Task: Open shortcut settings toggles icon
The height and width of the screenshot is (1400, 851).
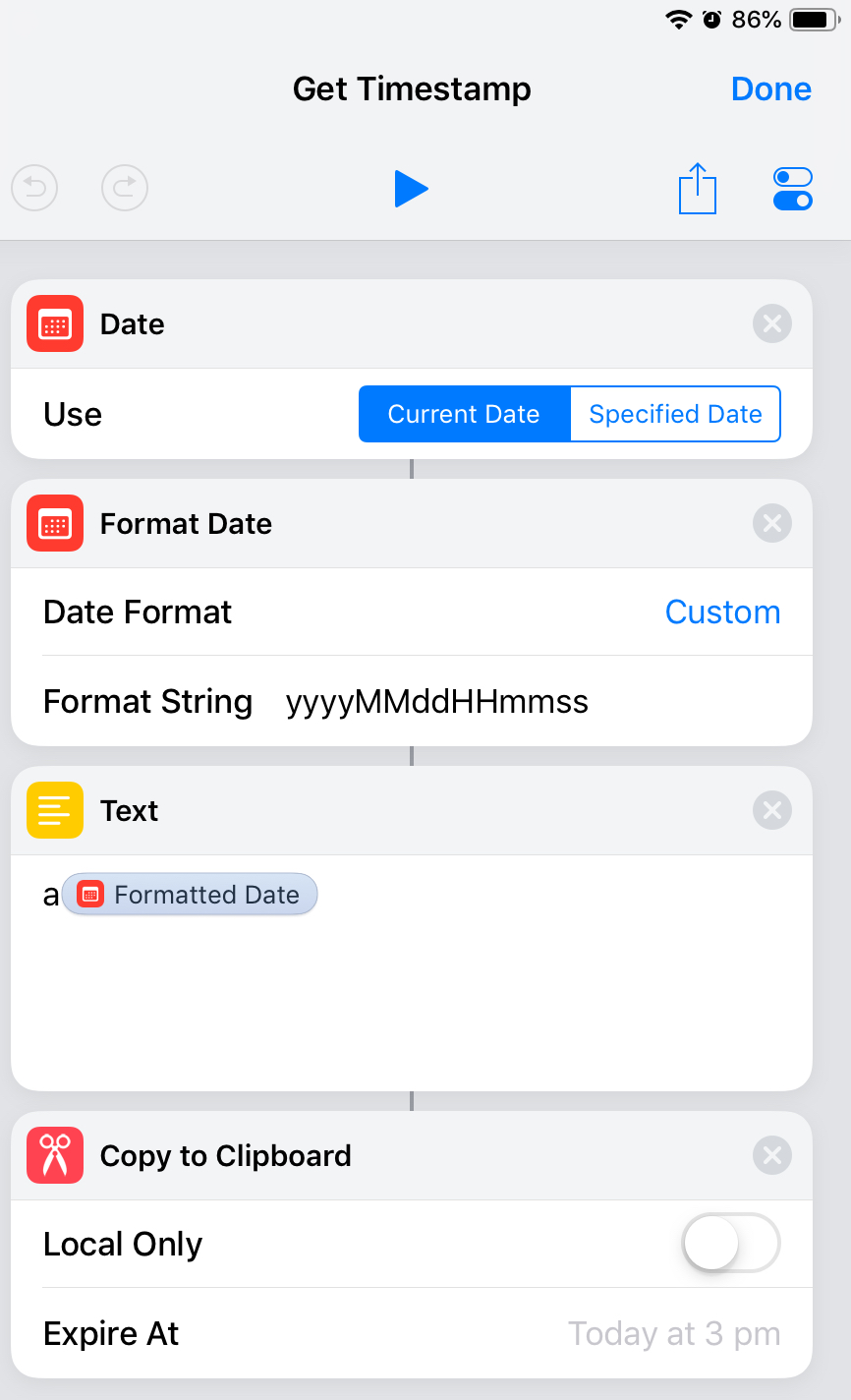Action: [793, 189]
